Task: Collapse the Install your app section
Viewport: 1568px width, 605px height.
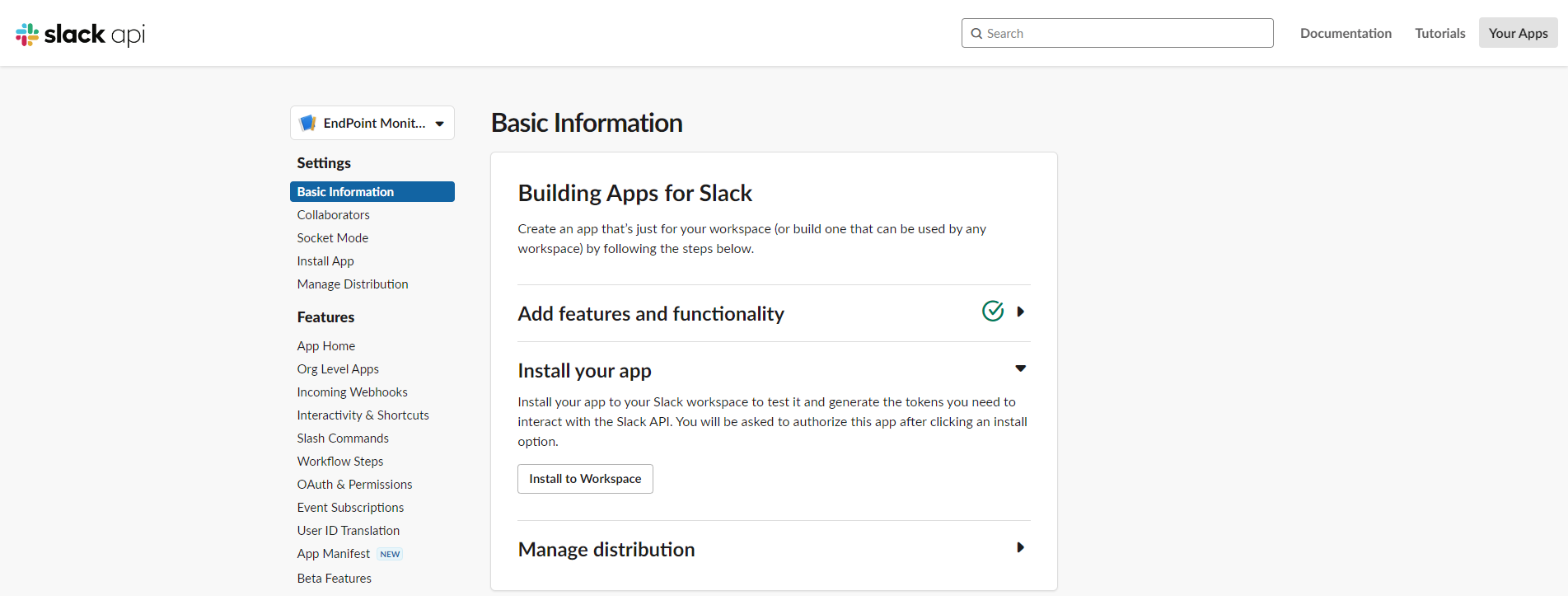Action: point(1020,368)
